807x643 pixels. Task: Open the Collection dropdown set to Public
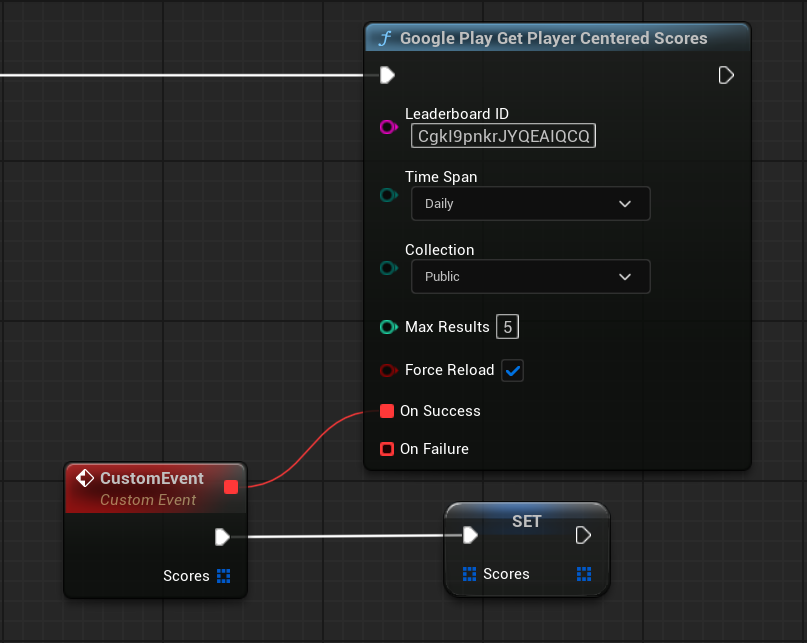click(530, 276)
